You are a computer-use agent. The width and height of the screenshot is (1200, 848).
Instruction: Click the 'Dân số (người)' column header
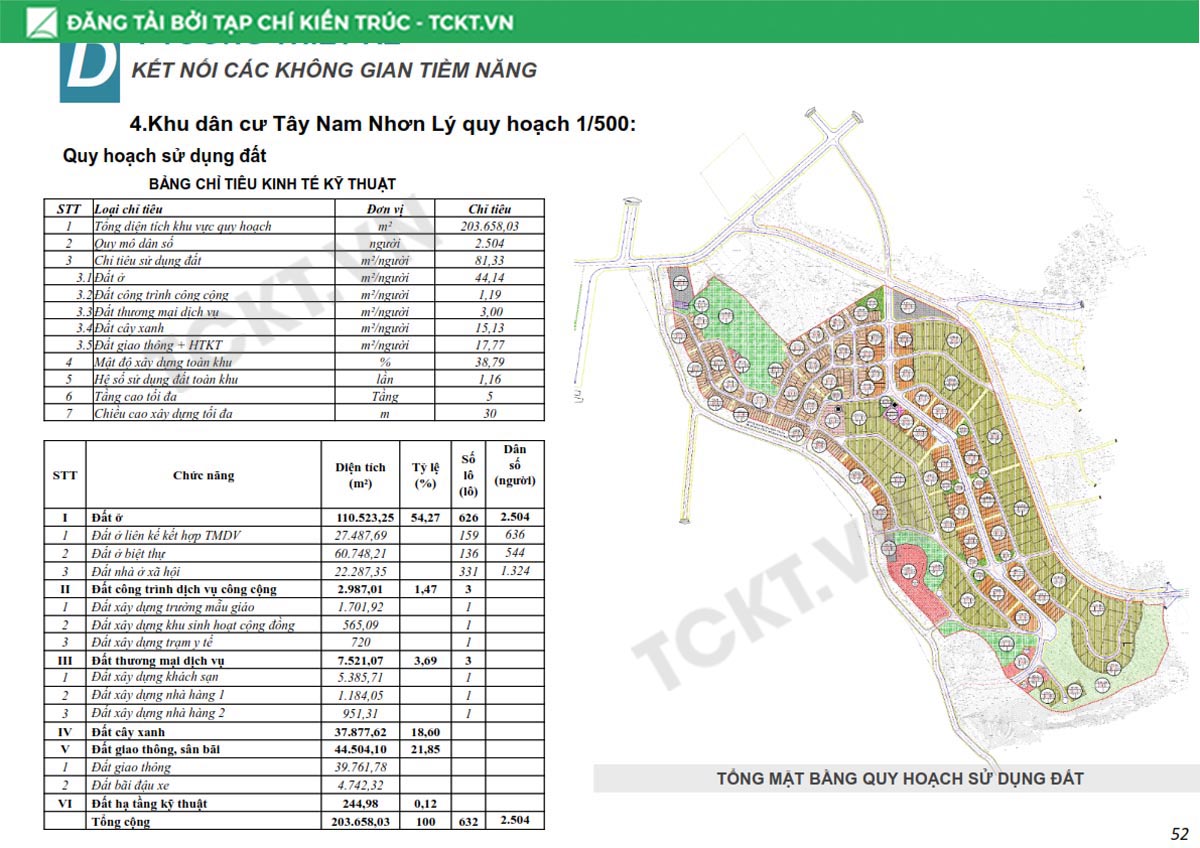(x=515, y=464)
